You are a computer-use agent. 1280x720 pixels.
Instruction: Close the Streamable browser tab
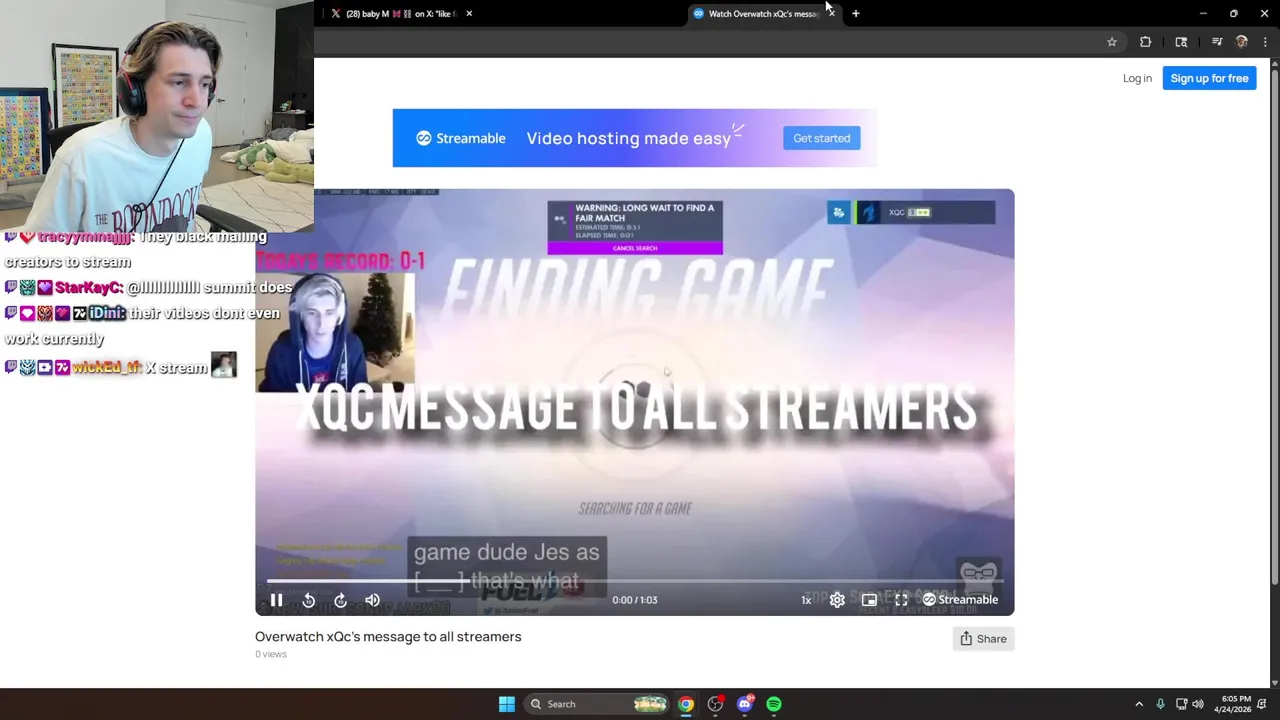[x=831, y=14]
